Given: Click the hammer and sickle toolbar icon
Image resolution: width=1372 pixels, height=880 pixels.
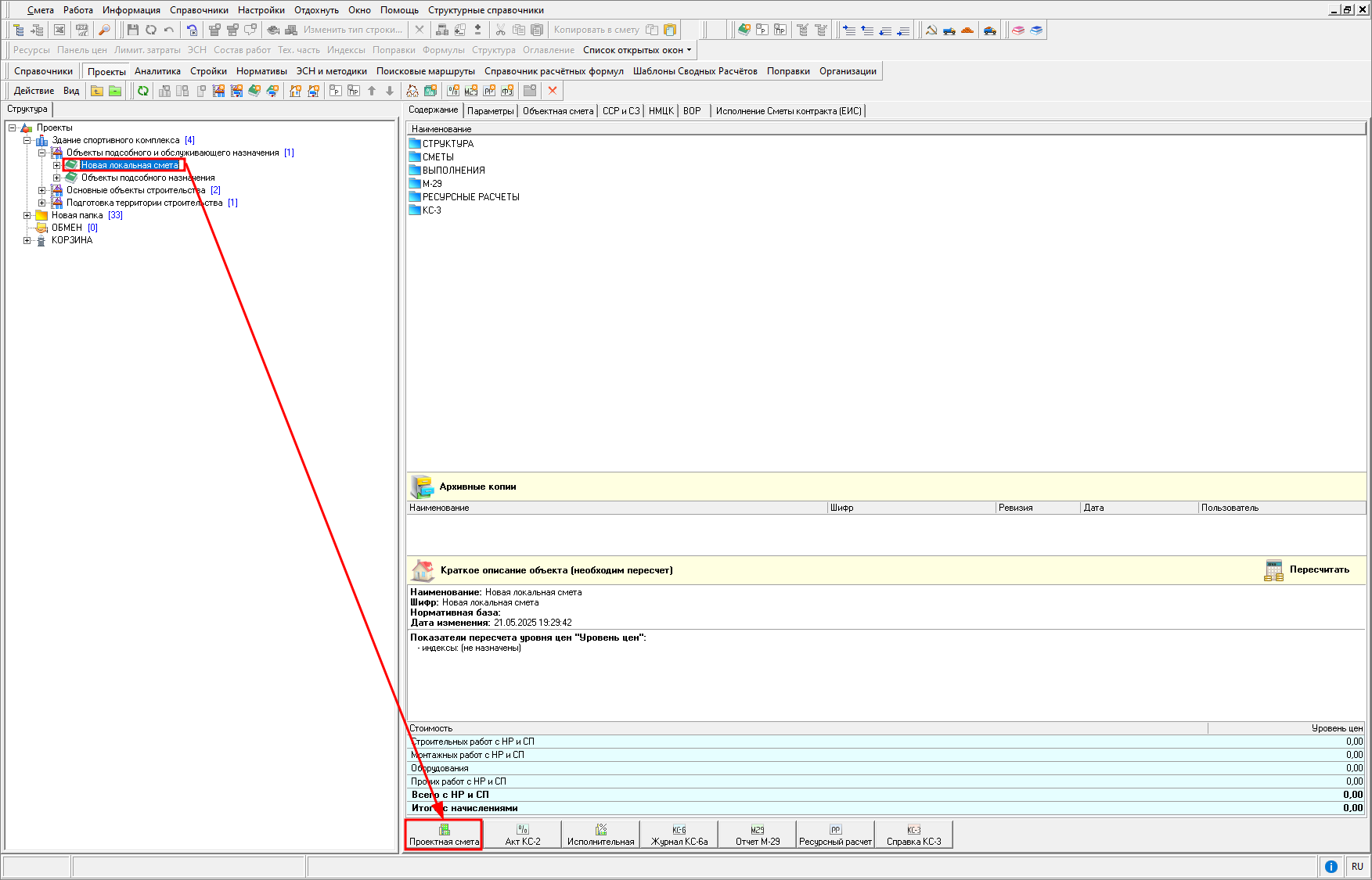Looking at the screenshot, I should pos(931,30).
